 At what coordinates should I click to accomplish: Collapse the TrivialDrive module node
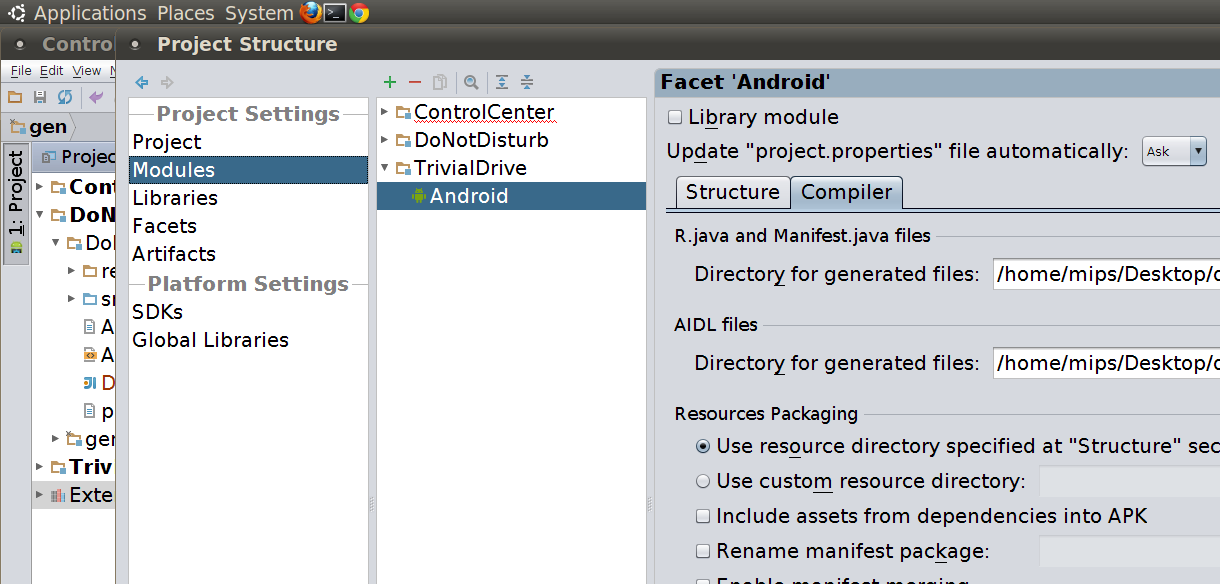385,168
